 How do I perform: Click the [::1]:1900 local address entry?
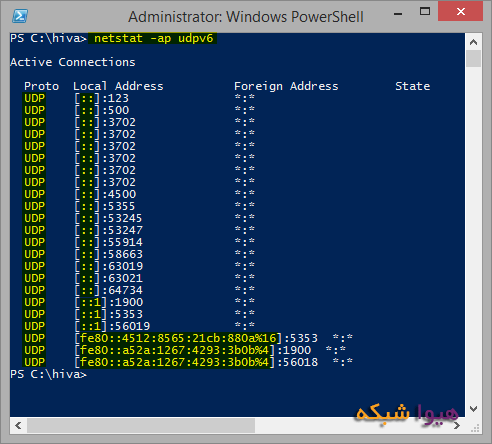109,302
